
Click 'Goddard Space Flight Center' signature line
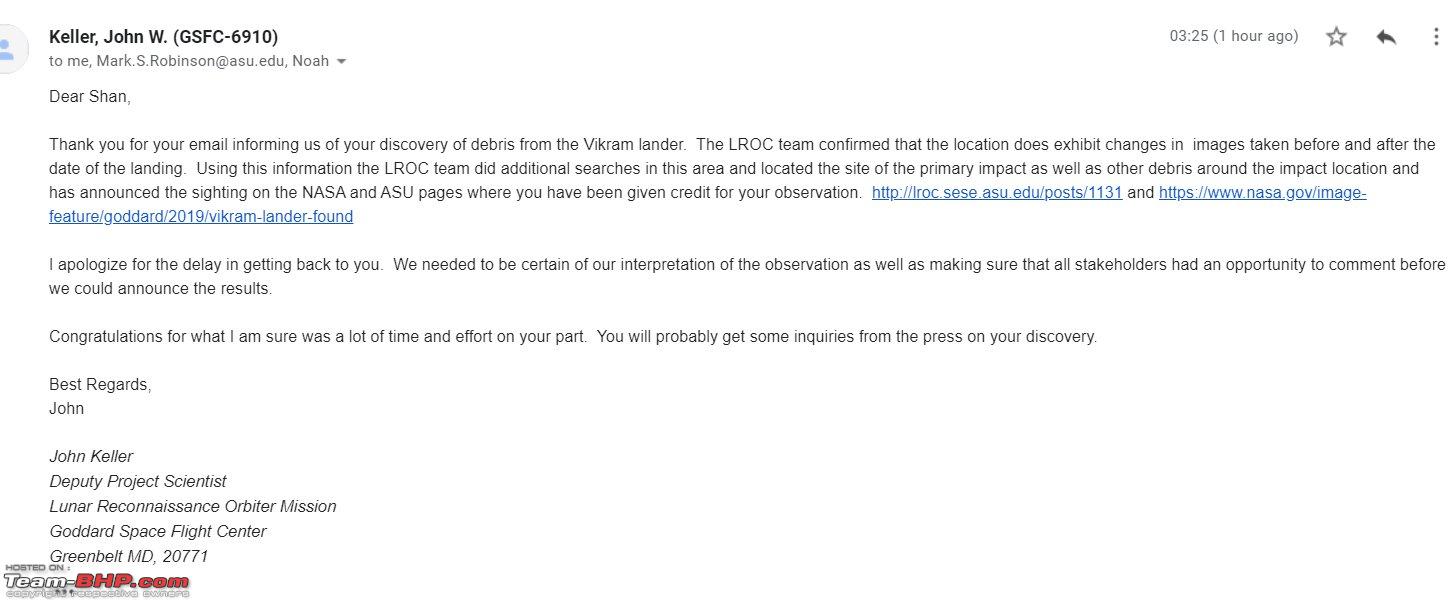coord(158,531)
